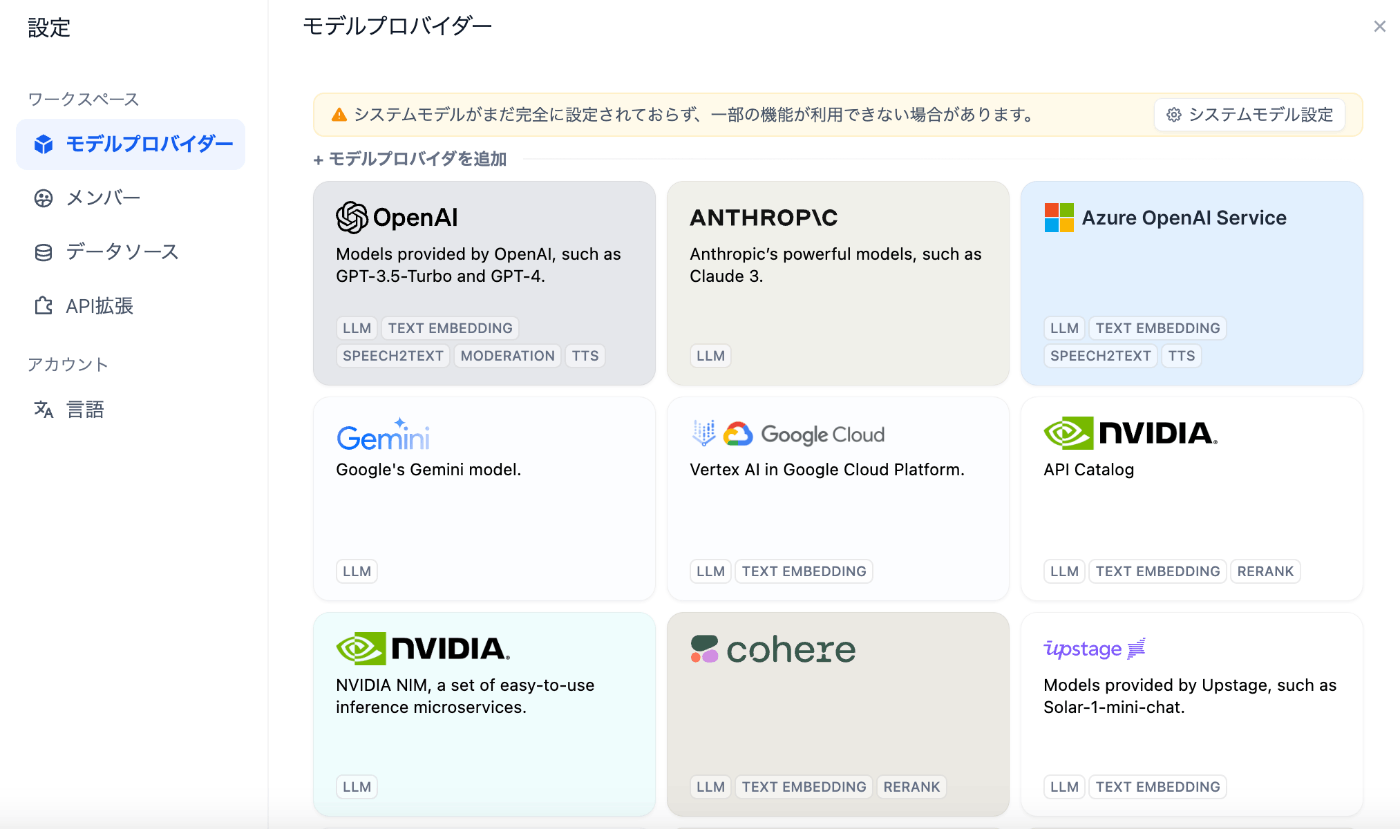Click the LLM tag on Gemini card
1400x829 pixels.
pyautogui.click(x=357, y=571)
